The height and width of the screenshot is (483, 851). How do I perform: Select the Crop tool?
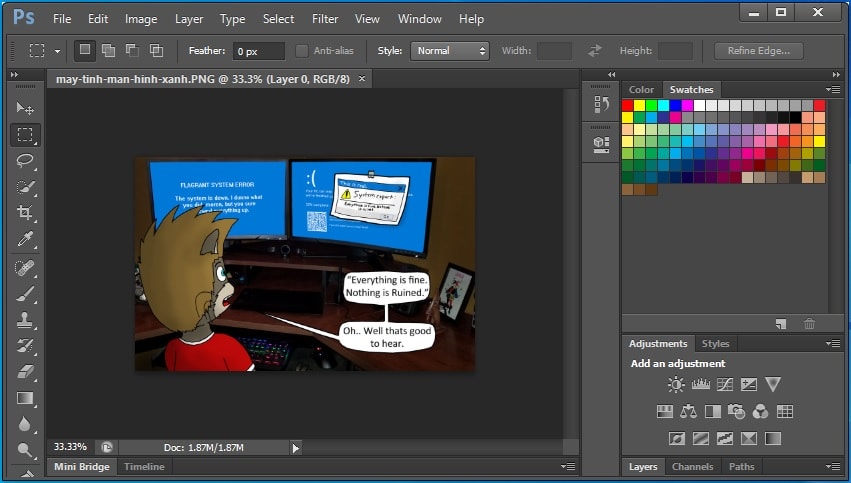coord(24,212)
